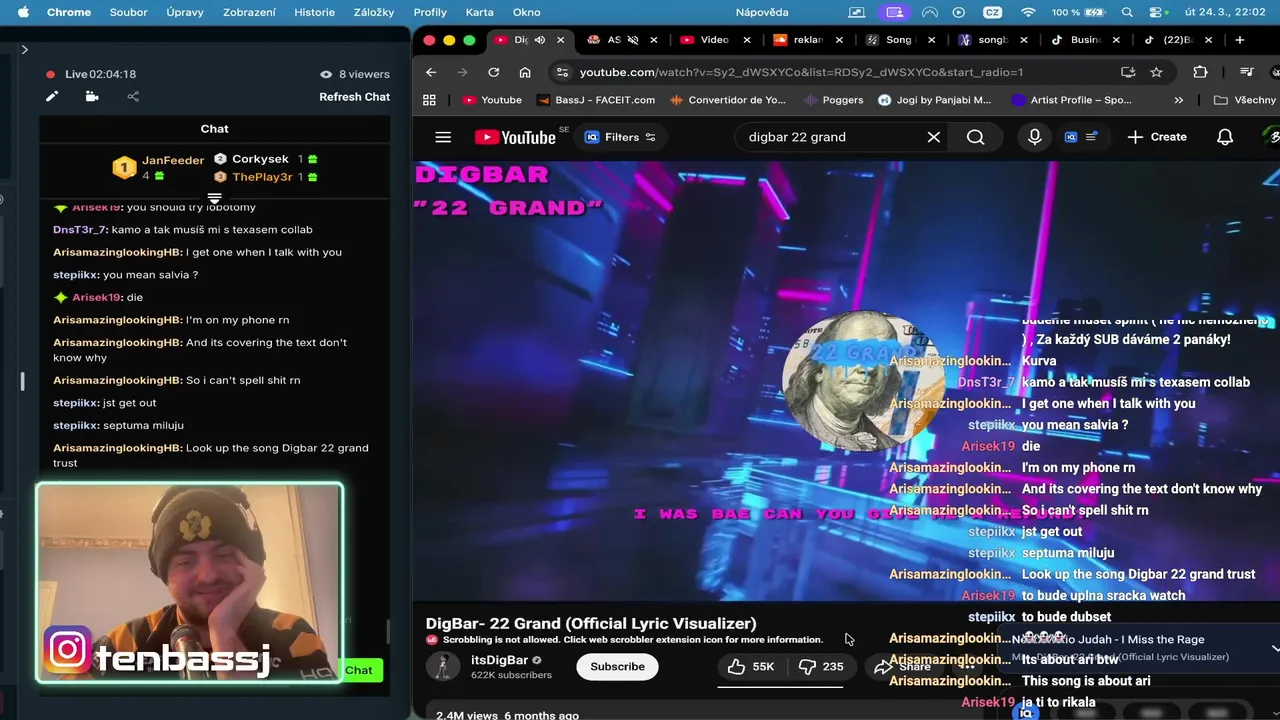This screenshot has width=1280, height=720.
Task: Click the edit pencil icon under Live timer
Action: click(x=52, y=97)
